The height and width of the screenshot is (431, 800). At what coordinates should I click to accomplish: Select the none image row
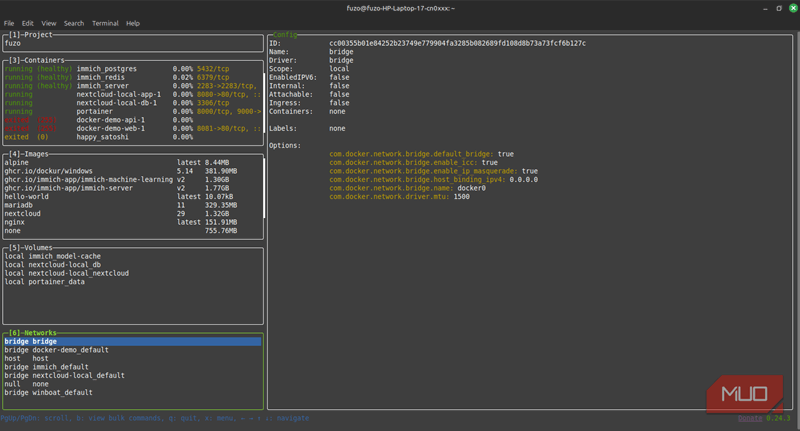[133, 231]
